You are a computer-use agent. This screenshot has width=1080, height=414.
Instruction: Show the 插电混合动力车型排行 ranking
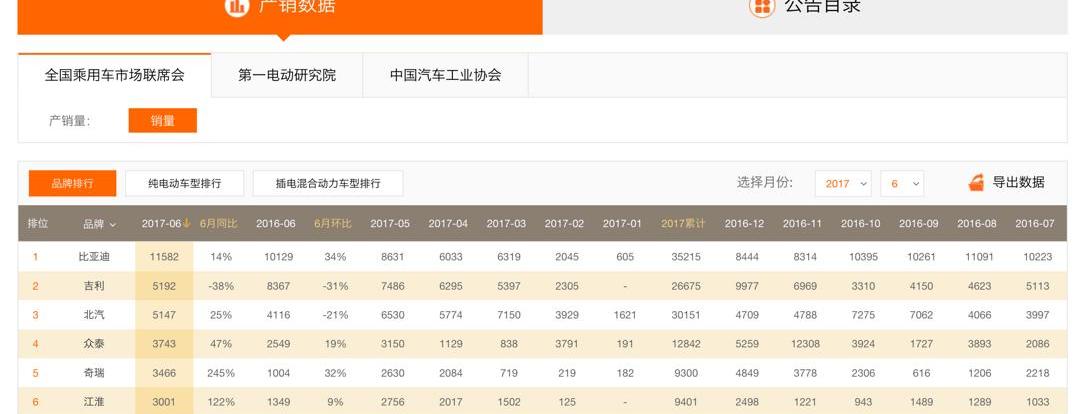[328, 183]
